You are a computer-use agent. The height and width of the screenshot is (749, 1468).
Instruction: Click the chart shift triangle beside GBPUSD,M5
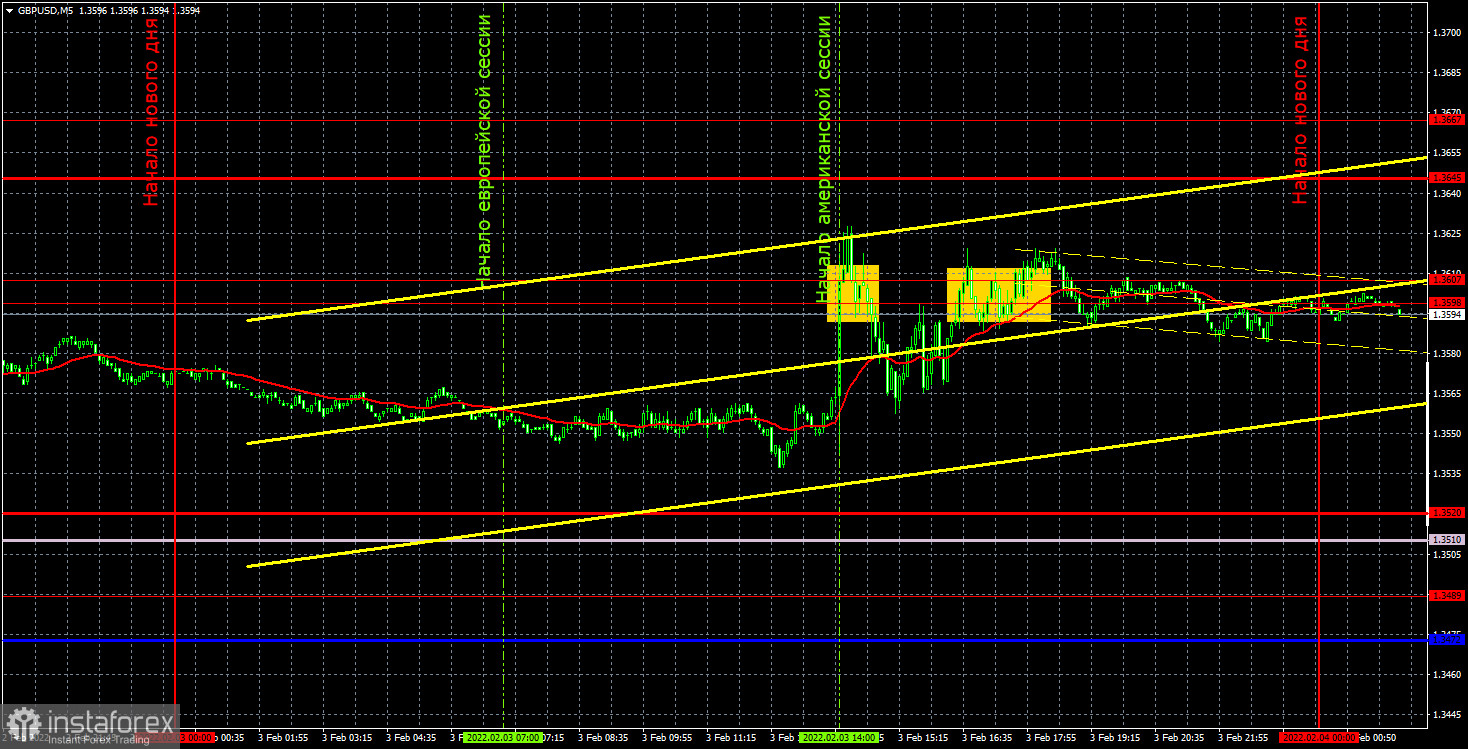click(8, 10)
